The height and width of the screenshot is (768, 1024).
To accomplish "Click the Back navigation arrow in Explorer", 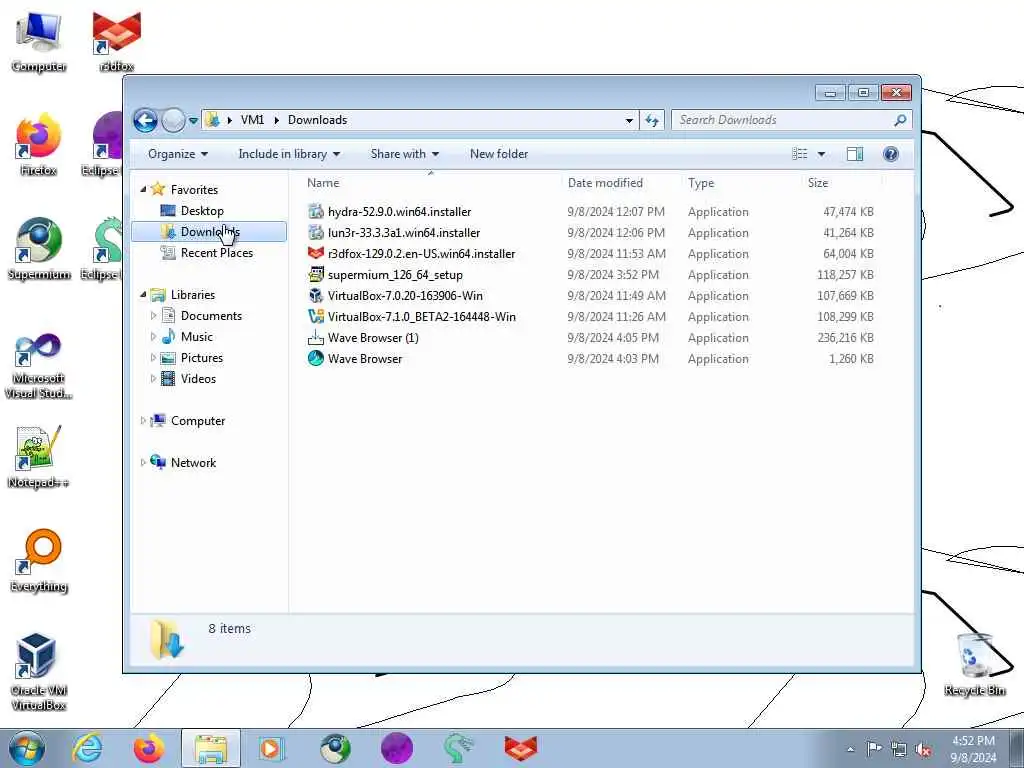I will 145,120.
